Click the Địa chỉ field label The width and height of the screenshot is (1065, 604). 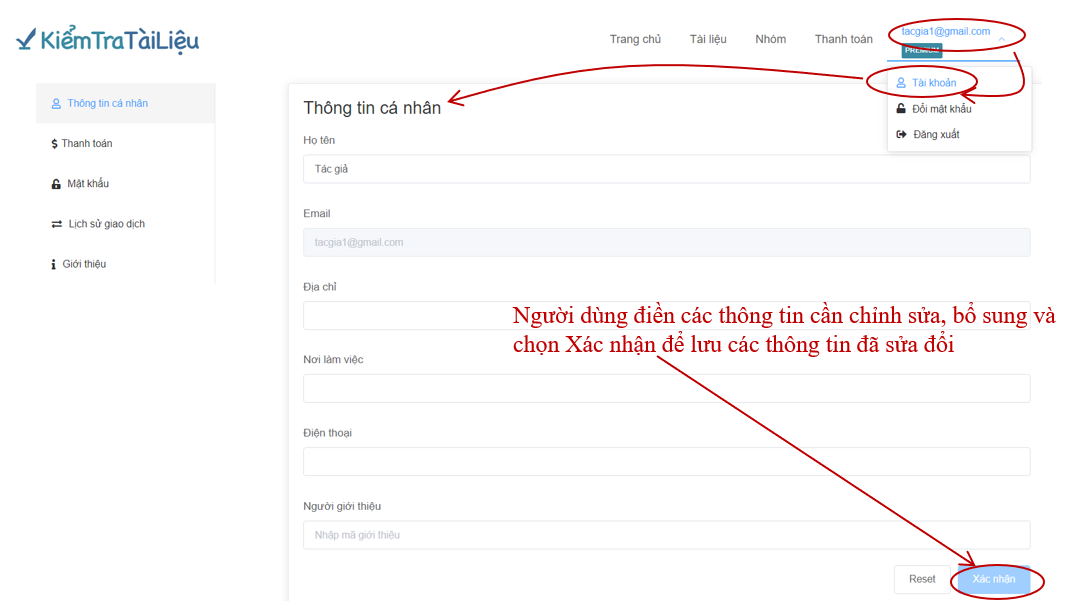coord(319,287)
